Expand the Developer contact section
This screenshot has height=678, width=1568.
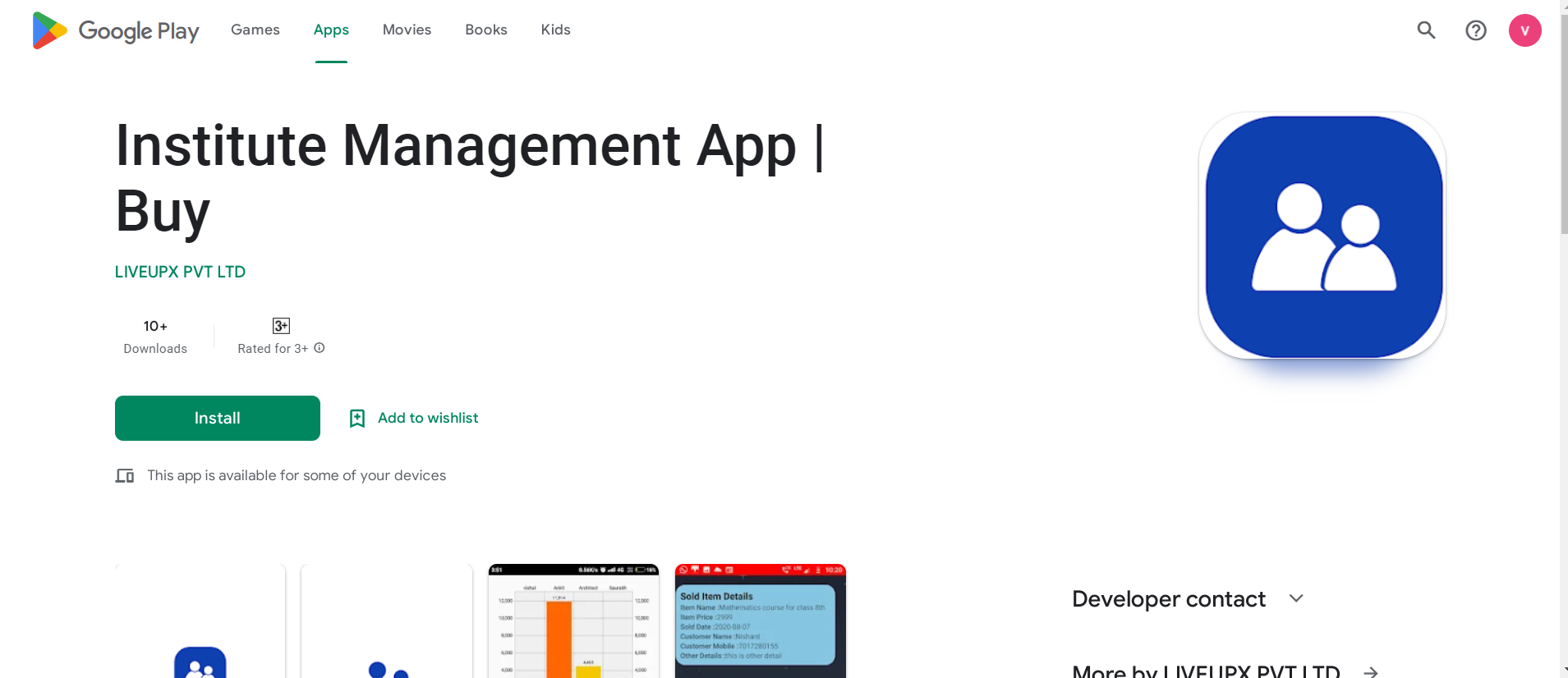1296,598
